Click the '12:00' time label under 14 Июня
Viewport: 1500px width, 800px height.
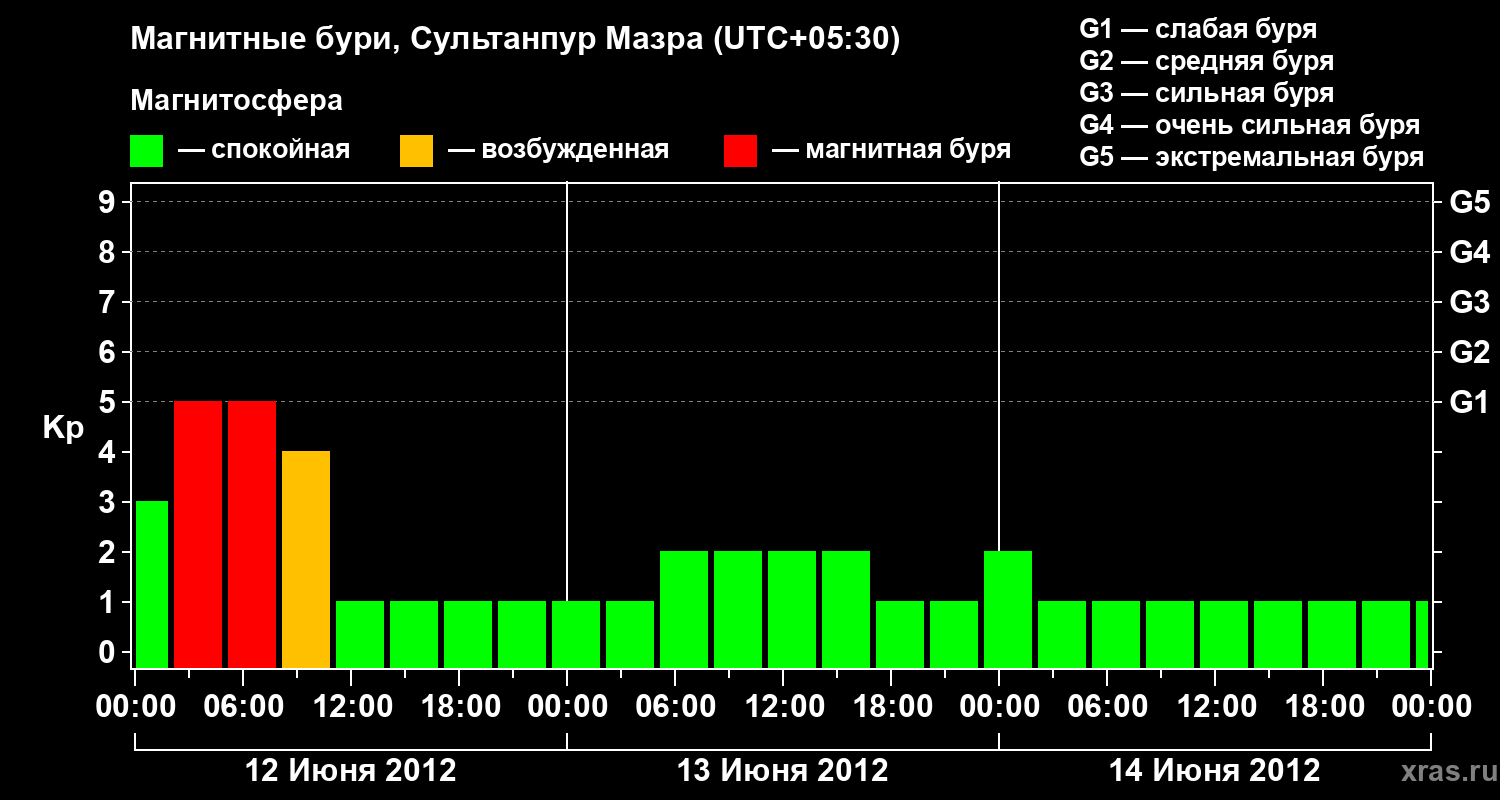point(1215,707)
